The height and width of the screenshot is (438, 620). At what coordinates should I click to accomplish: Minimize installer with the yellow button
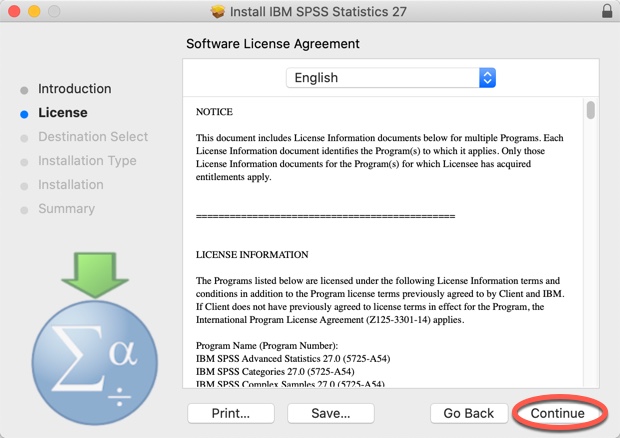pyautogui.click(x=34, y=11)
